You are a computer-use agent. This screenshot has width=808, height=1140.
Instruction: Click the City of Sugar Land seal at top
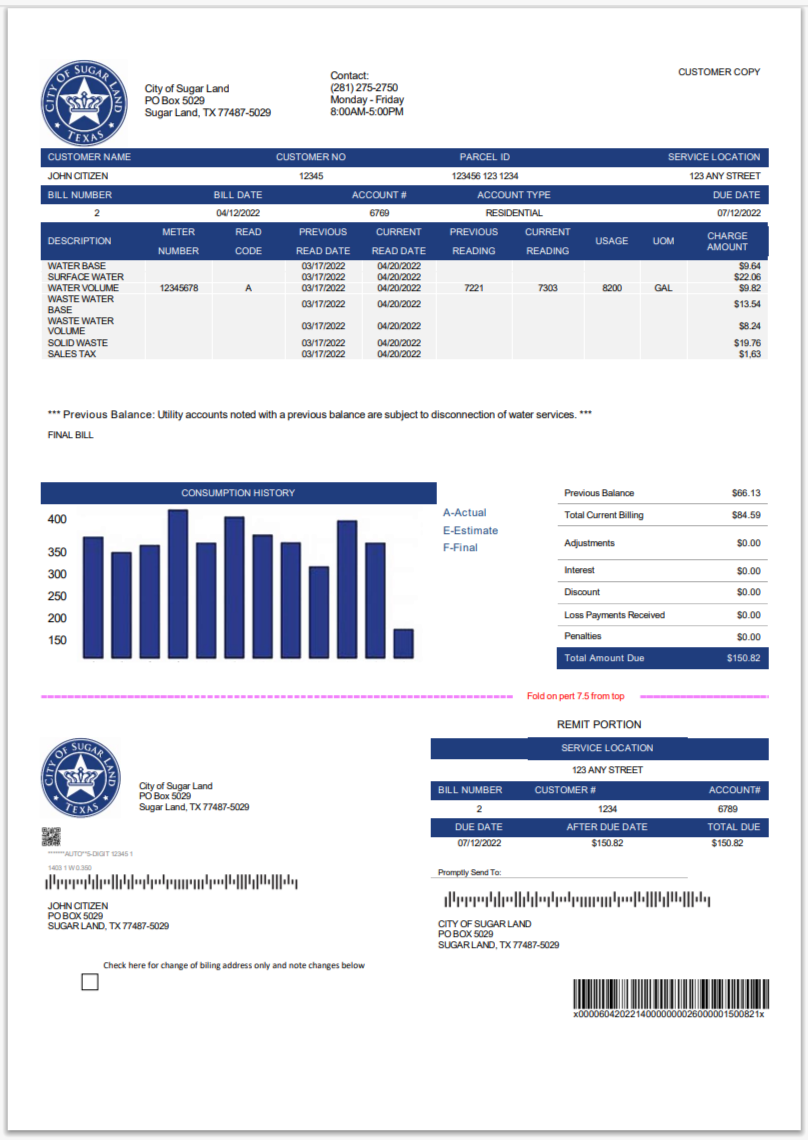(83, 104)
